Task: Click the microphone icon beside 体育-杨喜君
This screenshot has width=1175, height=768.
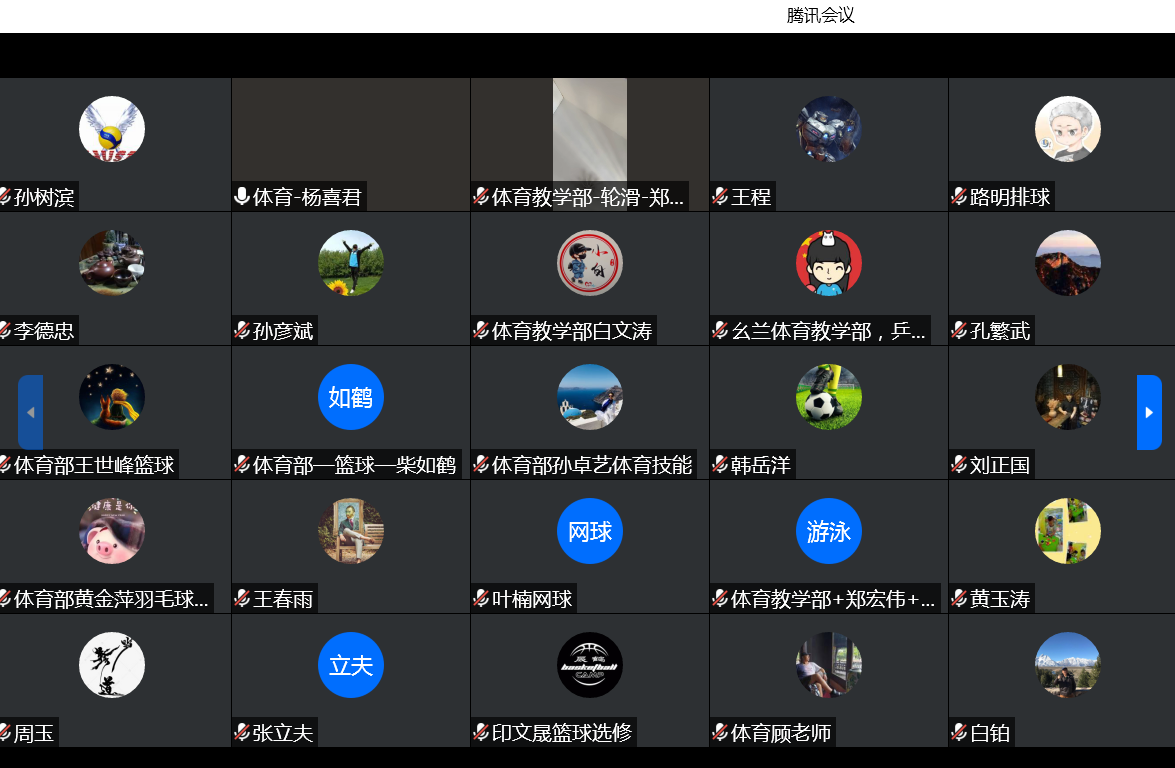Action: [242, 197]
